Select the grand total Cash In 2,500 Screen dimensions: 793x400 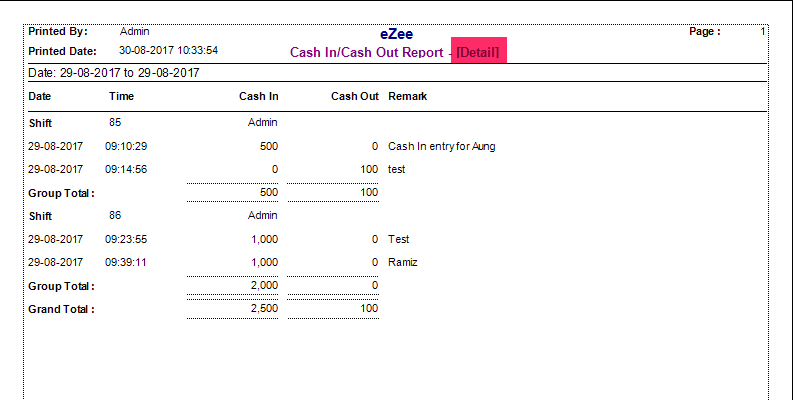coord(265,308)
